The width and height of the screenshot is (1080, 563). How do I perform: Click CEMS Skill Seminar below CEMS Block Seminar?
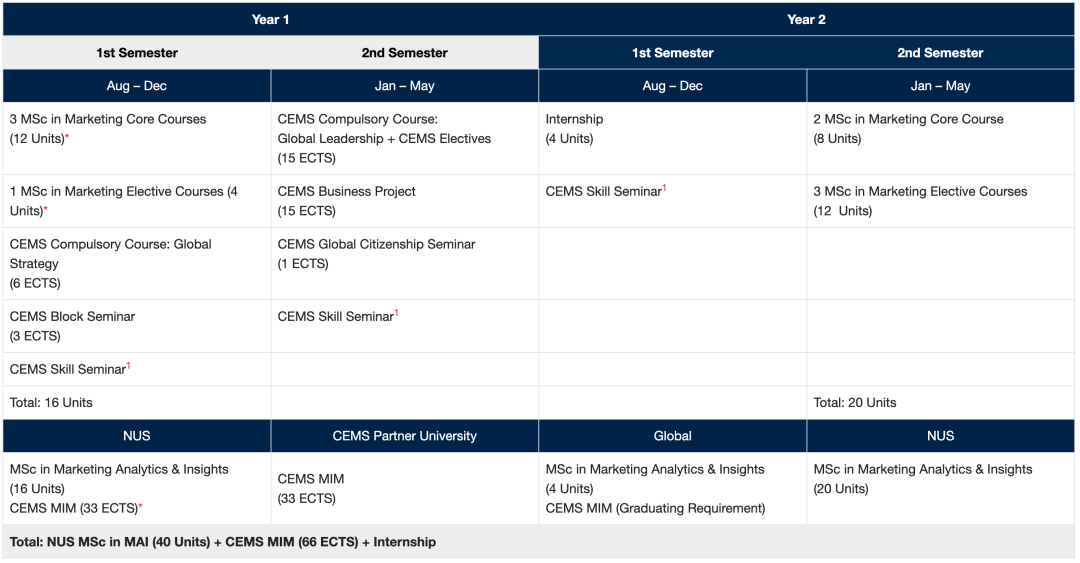tap(137, 369)
